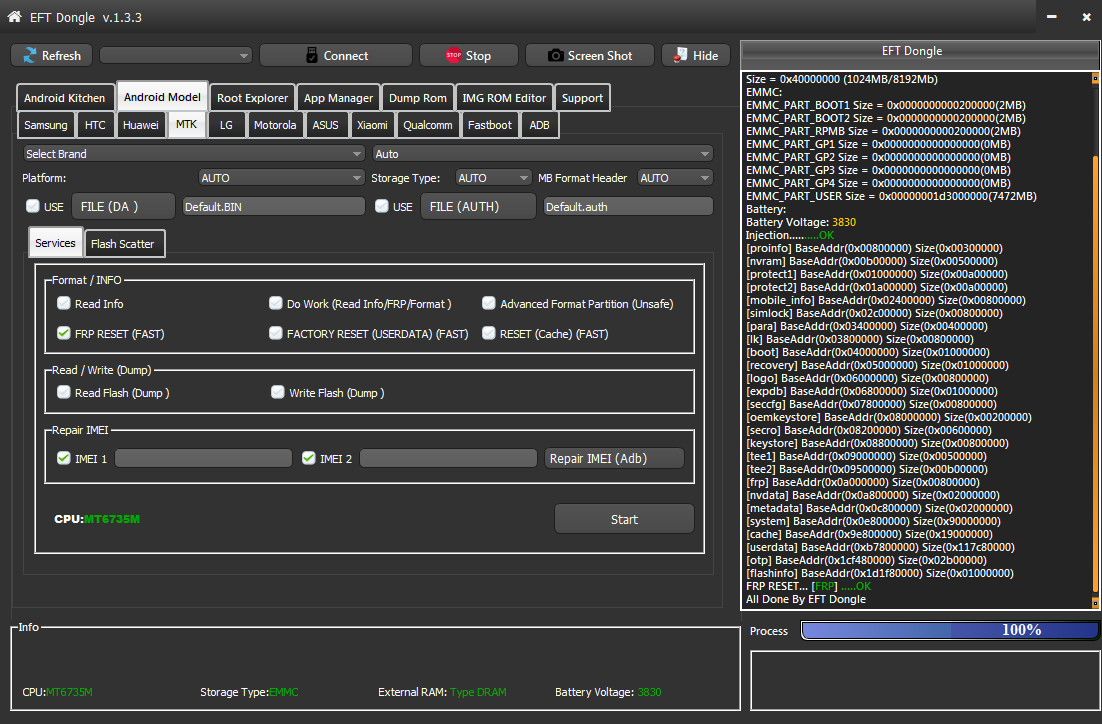
Task: Toggle USE checkbox for FILE (AUTH)
Action: click(x=382, y=206)
